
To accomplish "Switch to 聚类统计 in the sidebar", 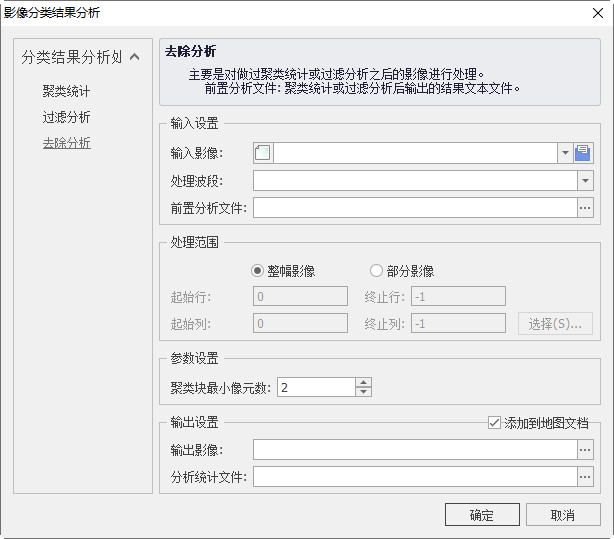I will click(66, 91).
